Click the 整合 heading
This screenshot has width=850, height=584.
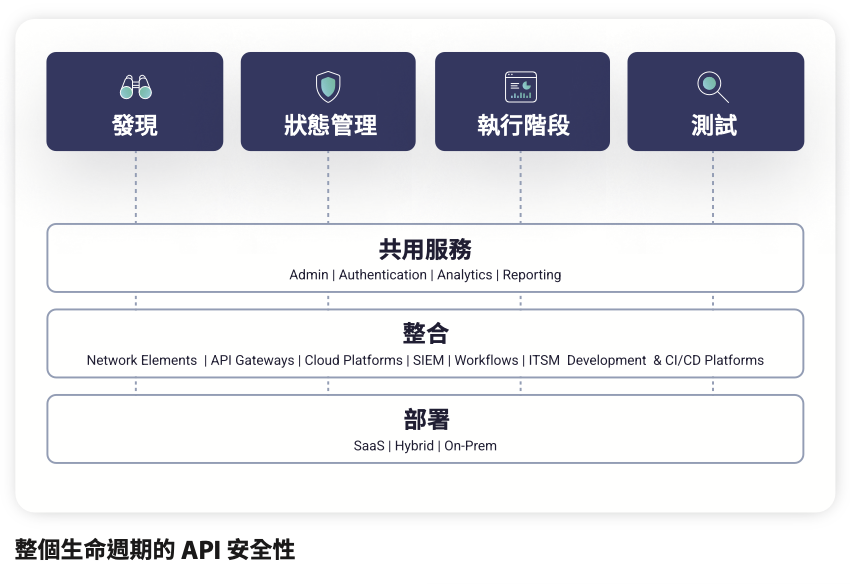(x=426, y=333)
